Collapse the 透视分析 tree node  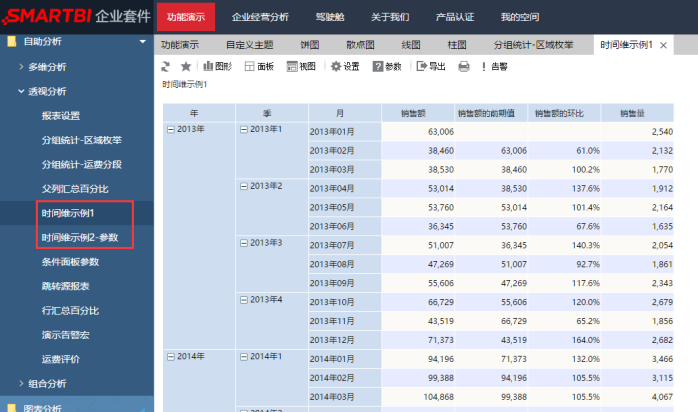[21, 91]
